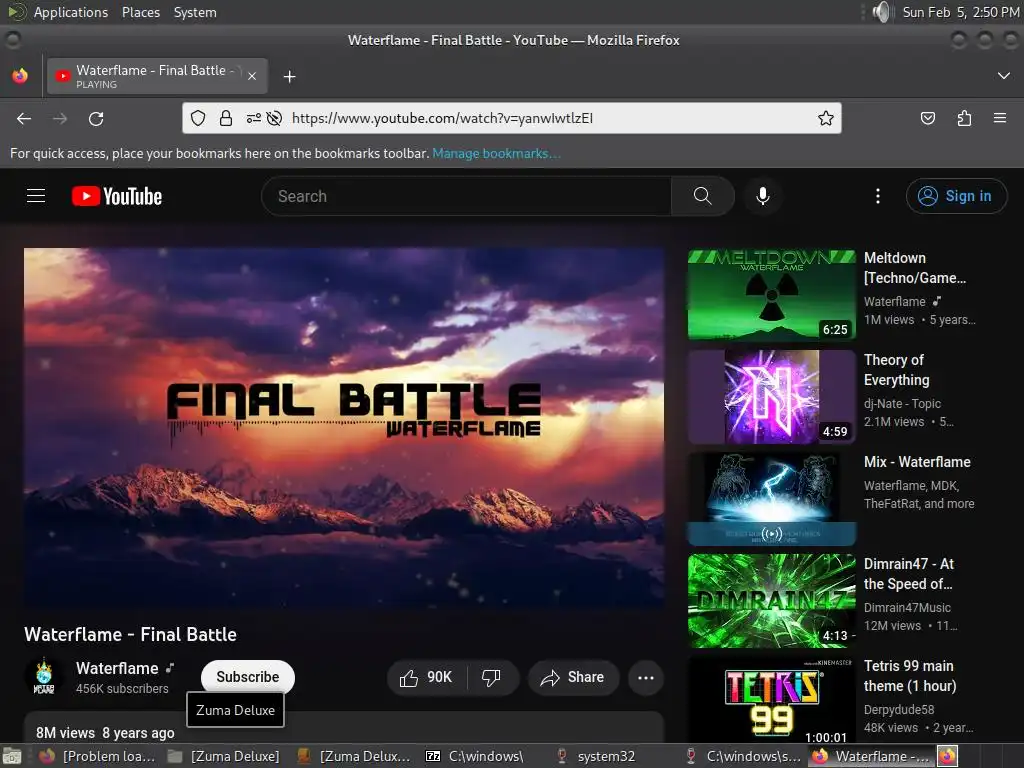Open Save to Pocket
Screen dimensions: 1024x768
927,118
